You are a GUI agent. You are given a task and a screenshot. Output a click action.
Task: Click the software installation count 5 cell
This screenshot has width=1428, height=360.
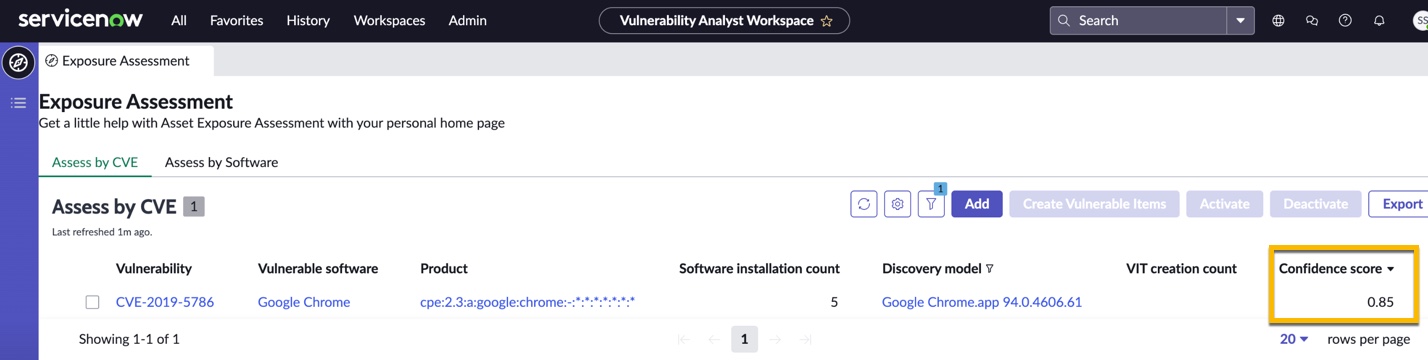coord(834,302)
